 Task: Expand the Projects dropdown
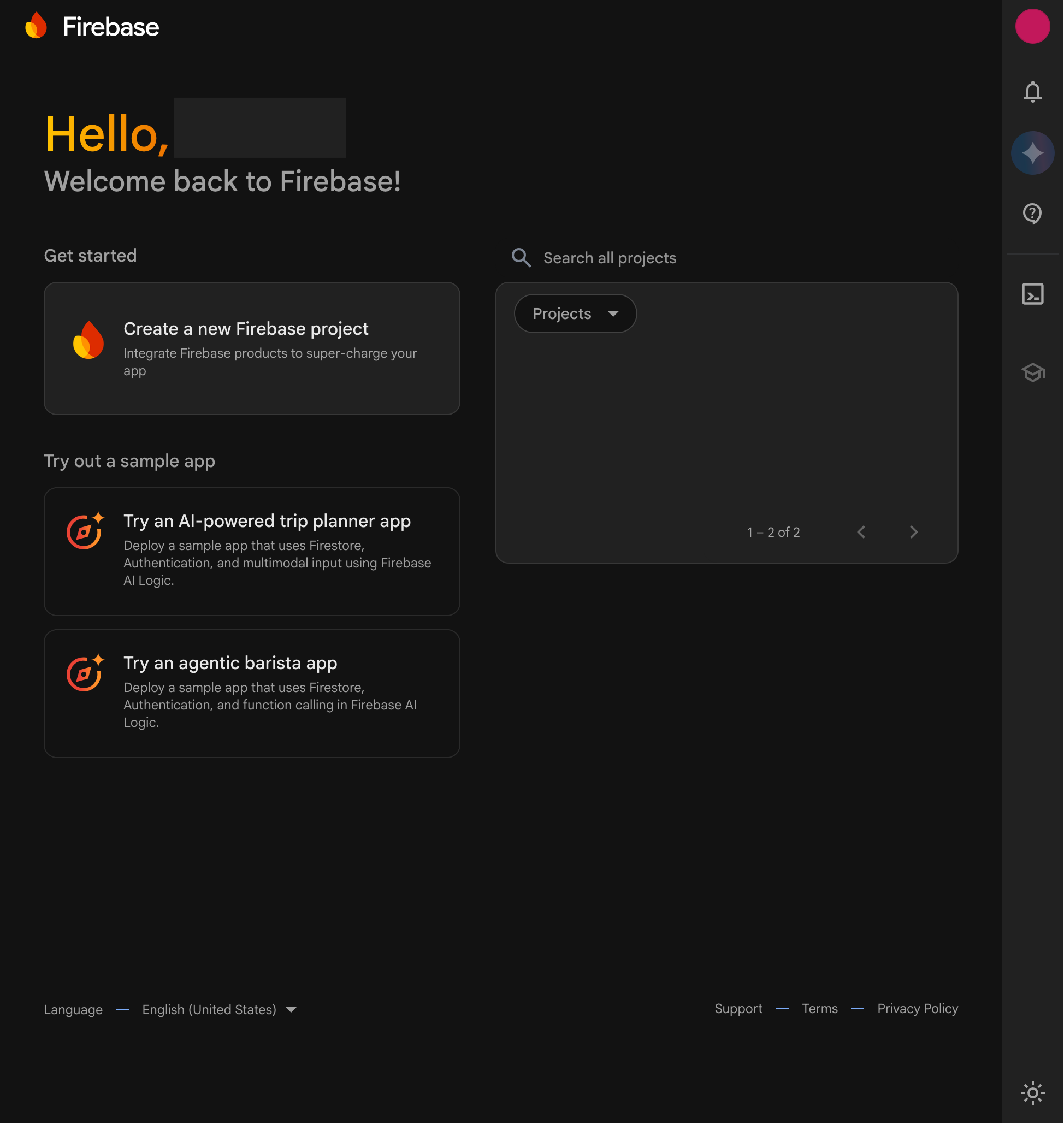[575, 313]
